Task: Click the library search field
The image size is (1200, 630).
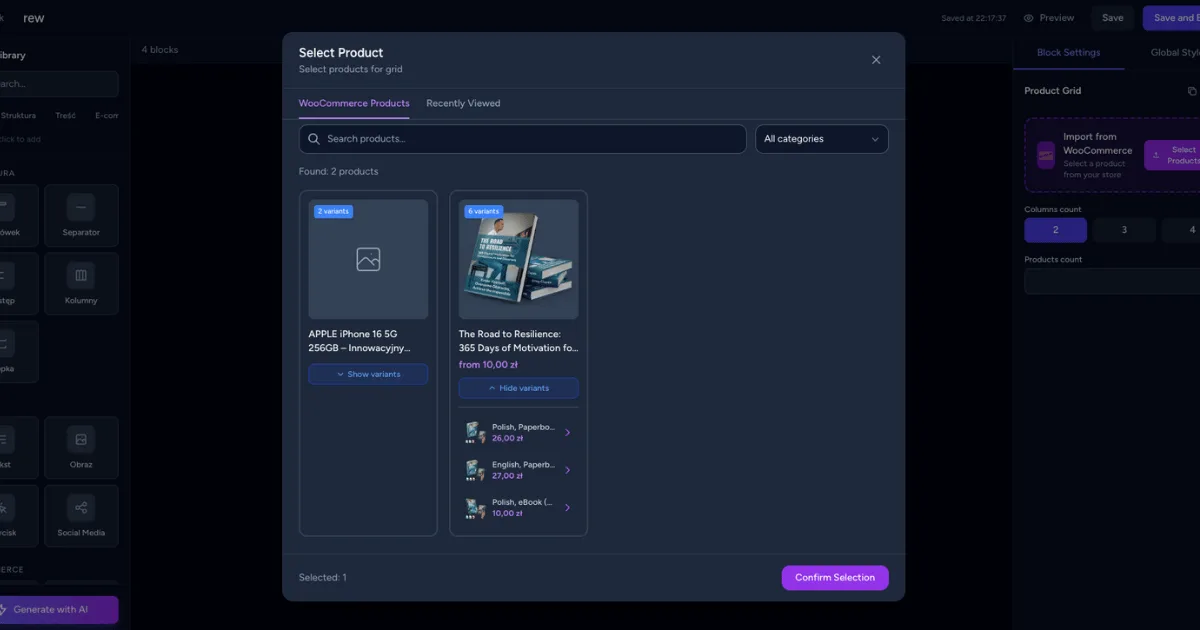Action: [58, 84]
